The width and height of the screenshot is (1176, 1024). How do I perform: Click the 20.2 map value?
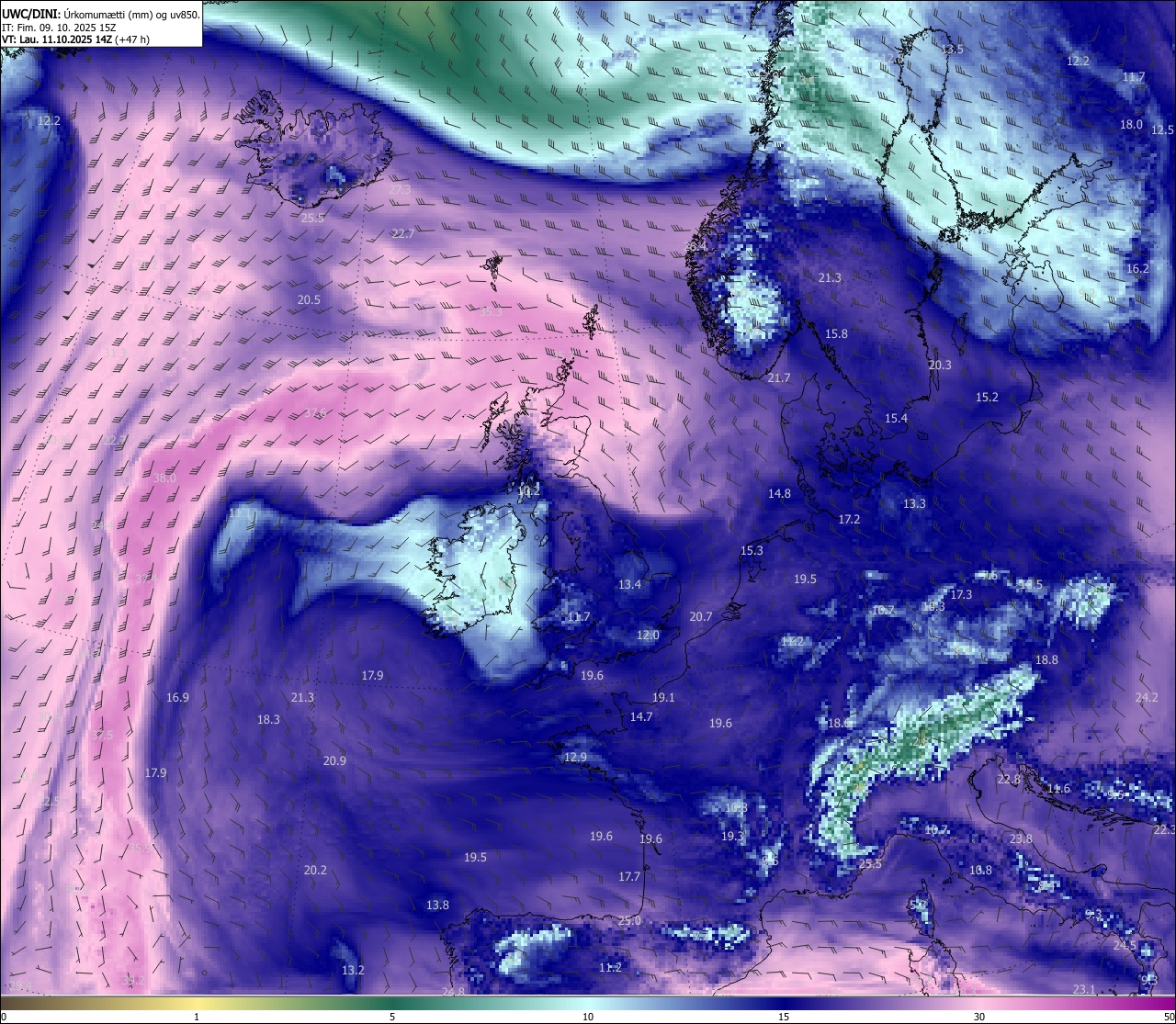point(315,871)
